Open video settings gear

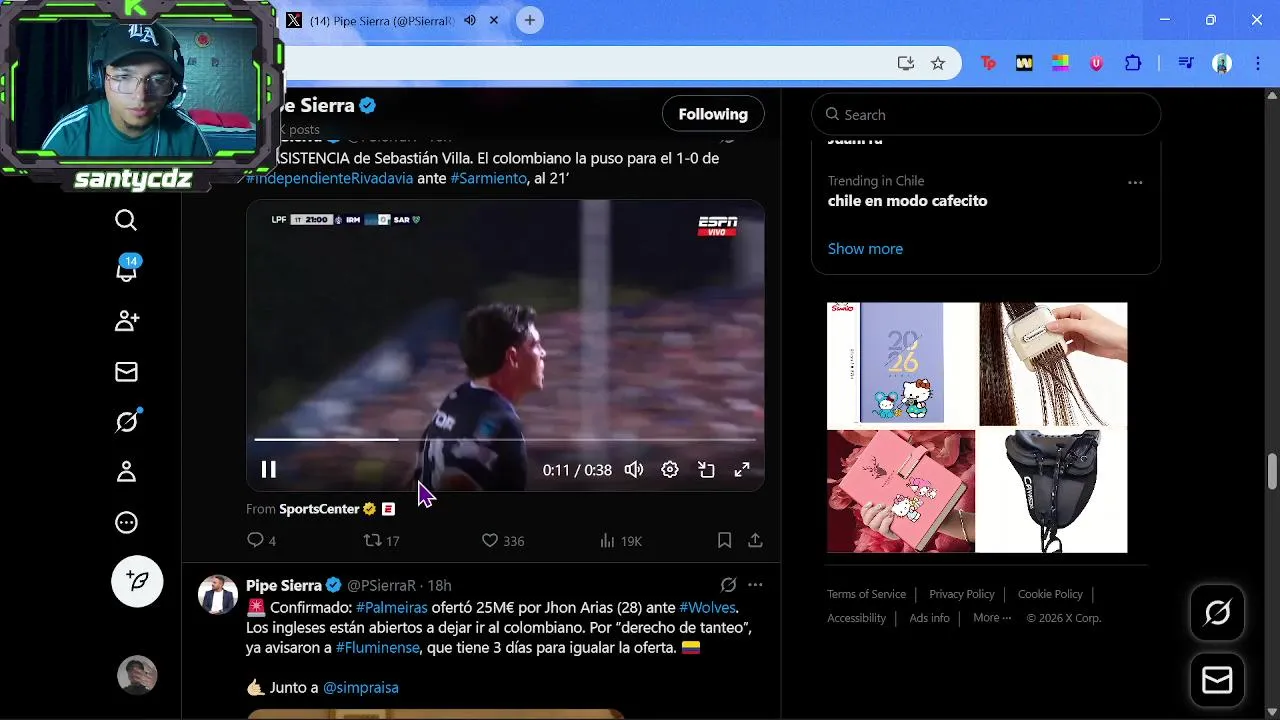pyautogui.click(x=670, y=469)
